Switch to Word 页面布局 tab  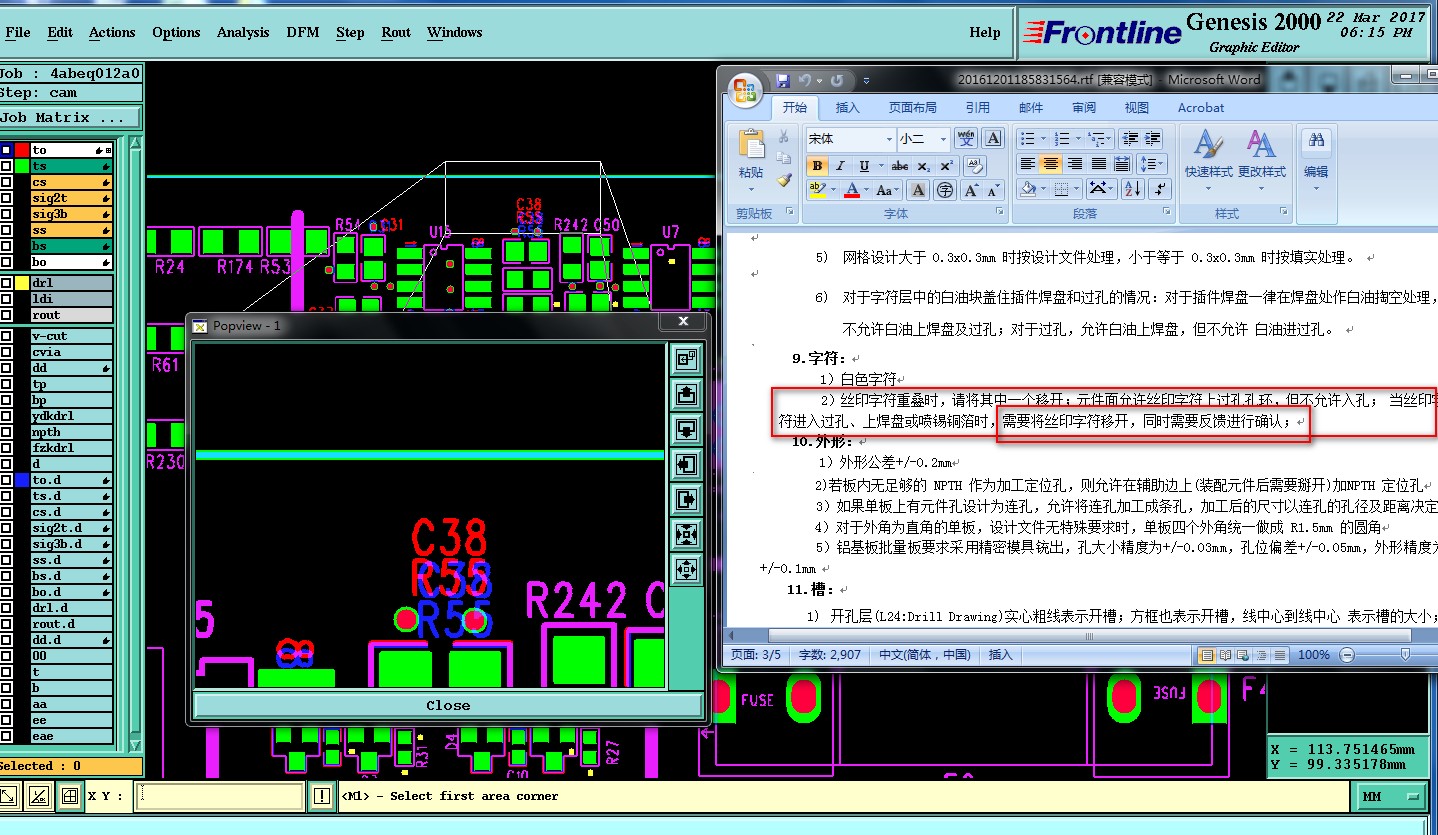coord(912,108)
